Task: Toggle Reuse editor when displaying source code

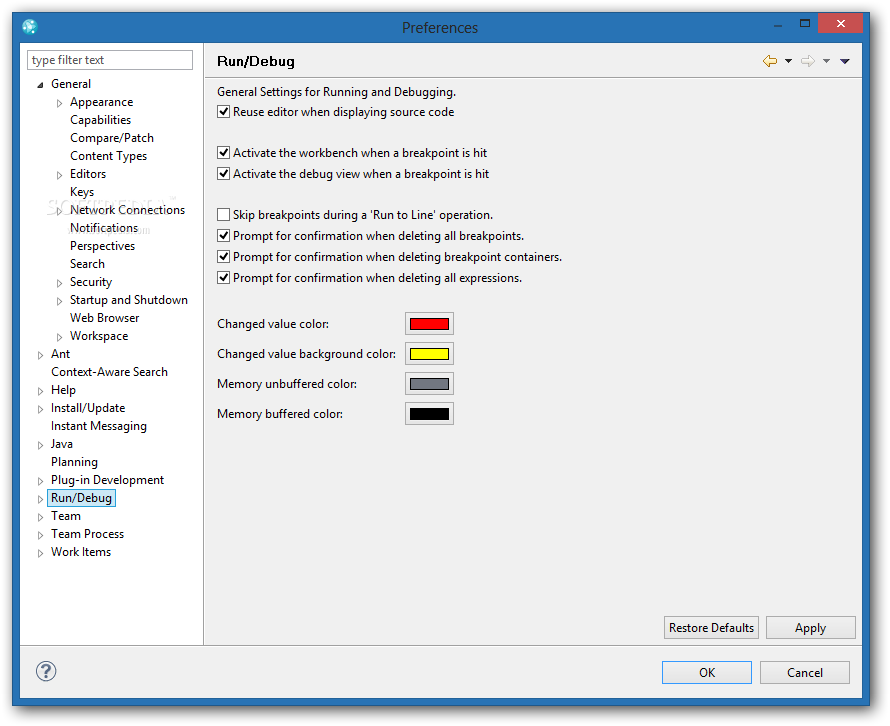Action: click(x=224, y=112)
